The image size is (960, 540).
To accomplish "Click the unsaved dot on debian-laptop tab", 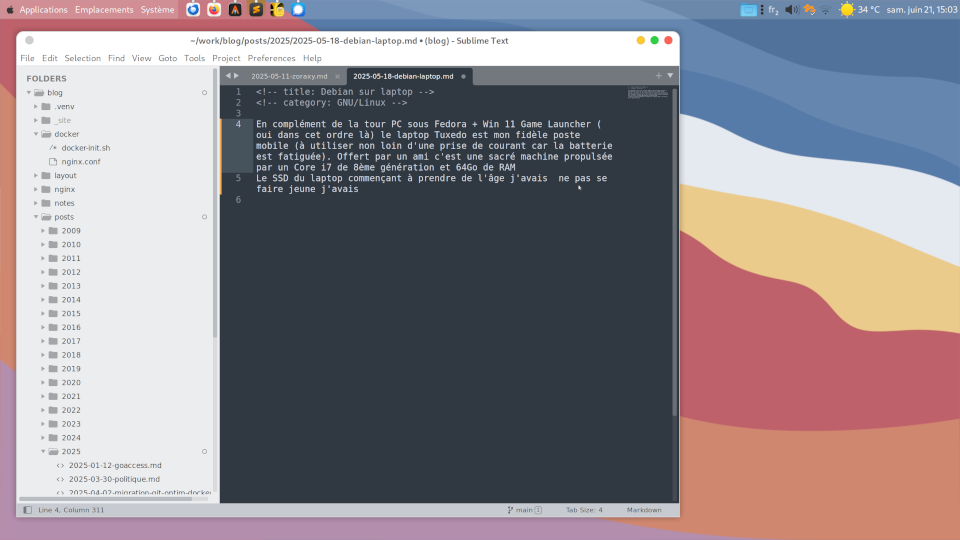I will coord(463,76).
